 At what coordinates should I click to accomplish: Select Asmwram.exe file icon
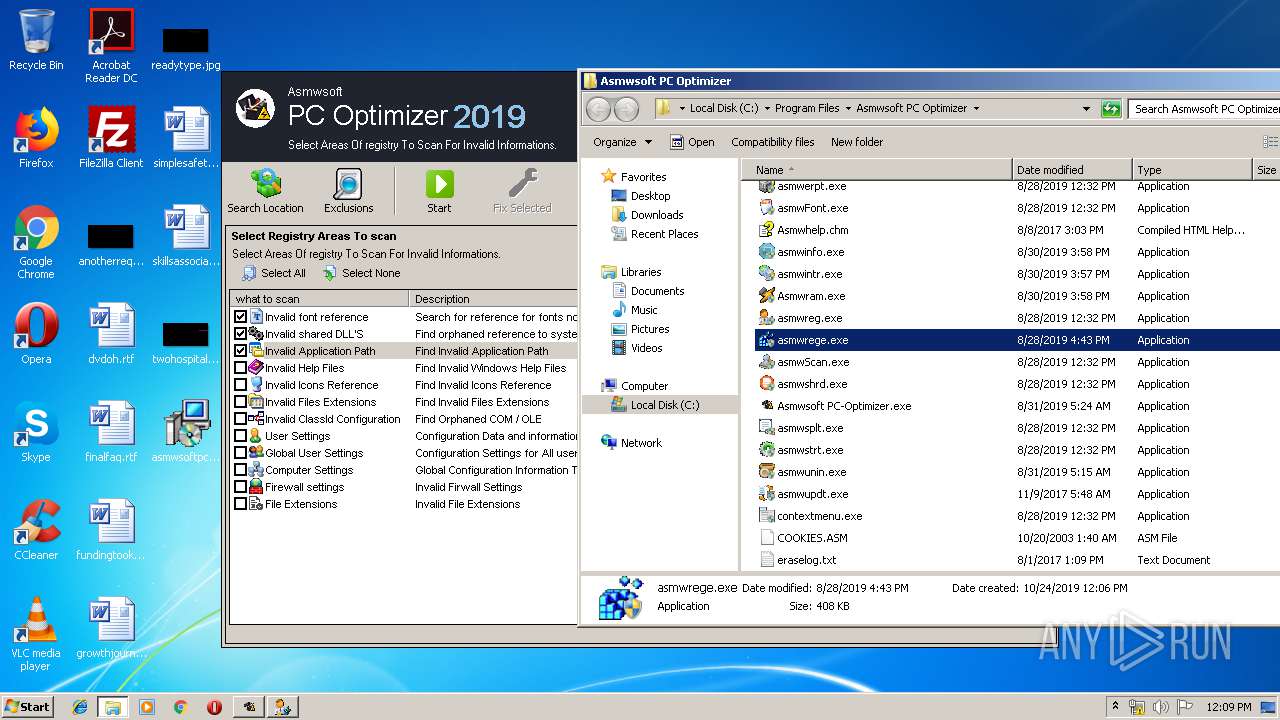click(767, 296)
